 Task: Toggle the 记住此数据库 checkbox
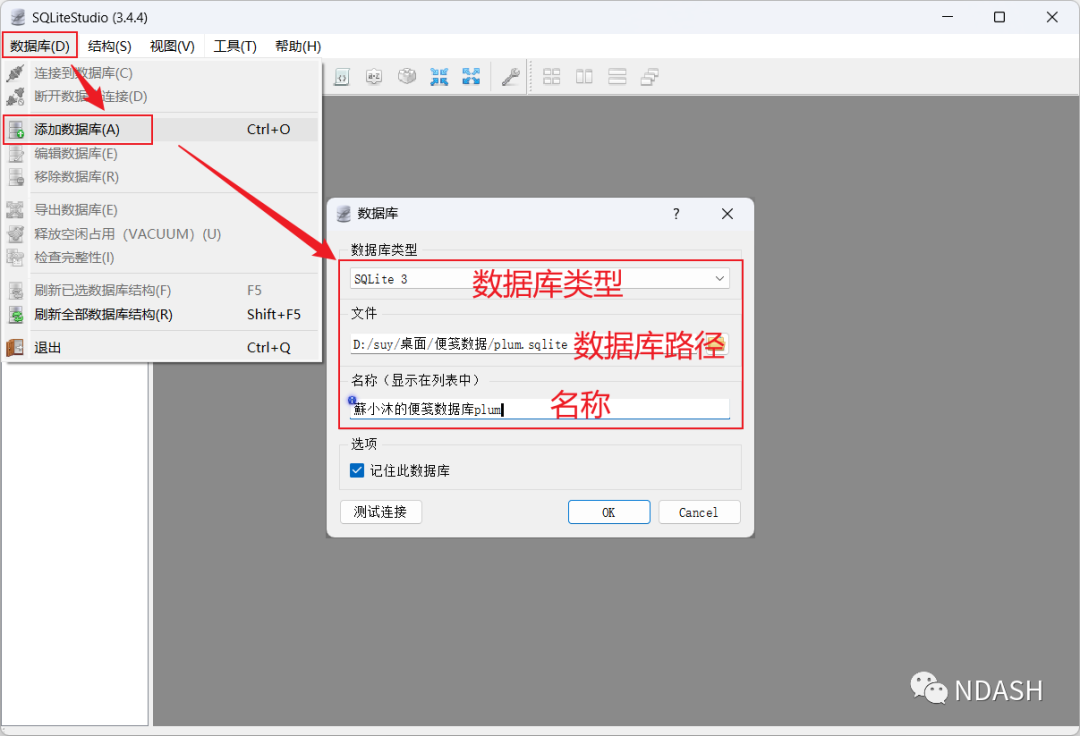coord(357,470)
